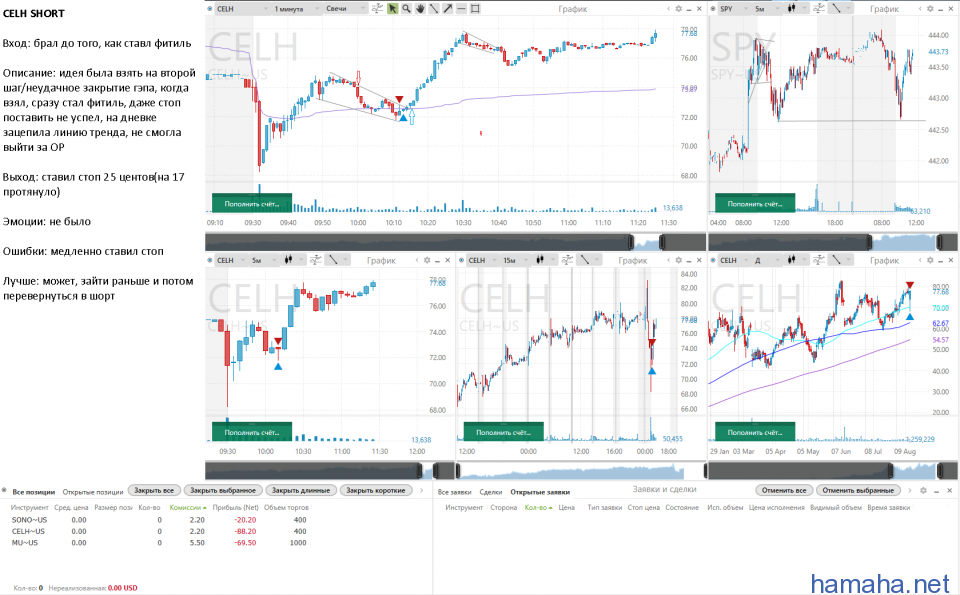The height and width of the screenshot is (595, 960).
Task: Click candlestick style icon in CELH 15m chart
Action: point(539,260)
